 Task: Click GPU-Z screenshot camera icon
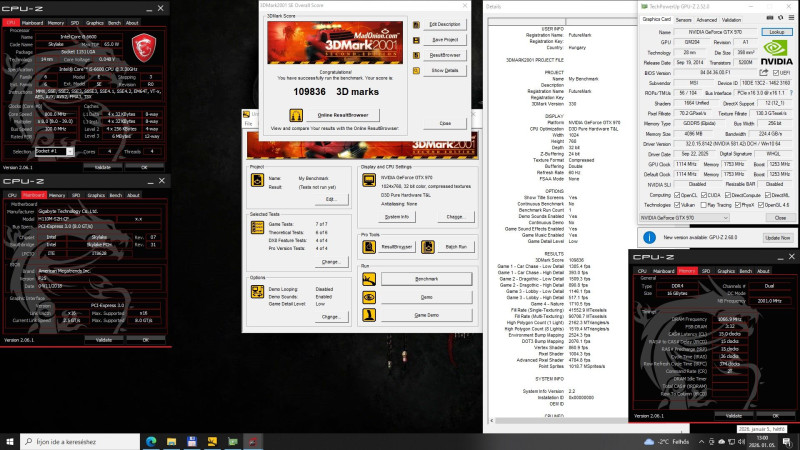point(770,18)
